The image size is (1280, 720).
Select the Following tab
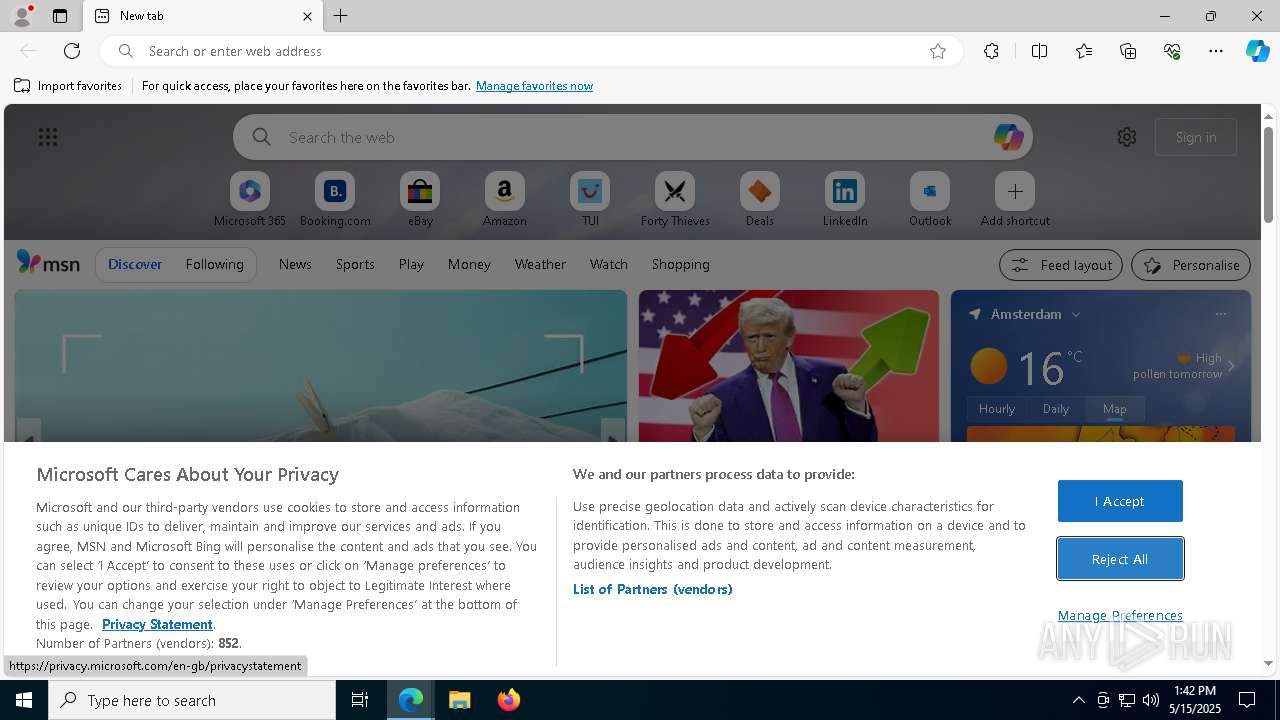(214, 264)
